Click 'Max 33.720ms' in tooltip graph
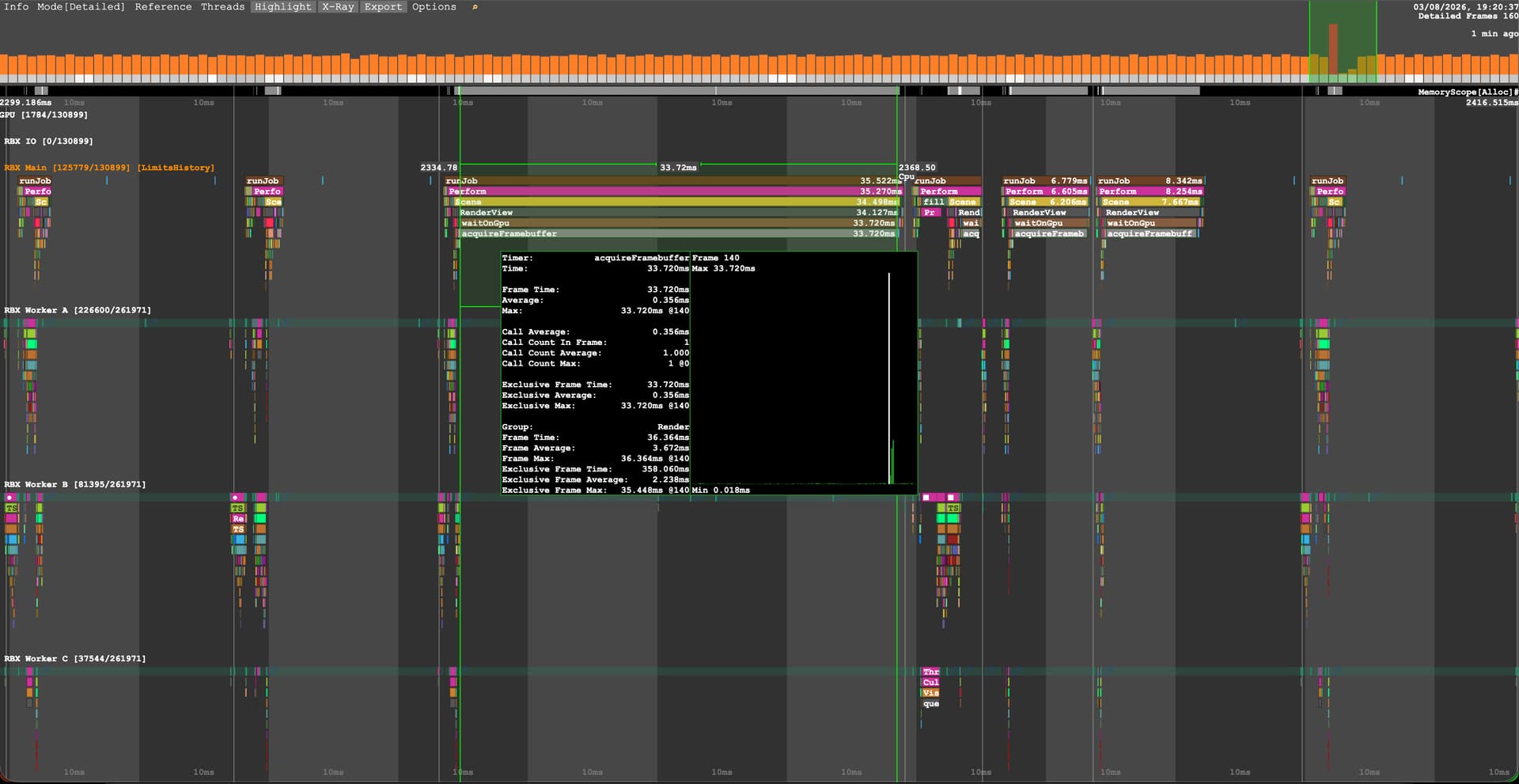The width and height of the screenshot is (1519, 784). (723, 268)
